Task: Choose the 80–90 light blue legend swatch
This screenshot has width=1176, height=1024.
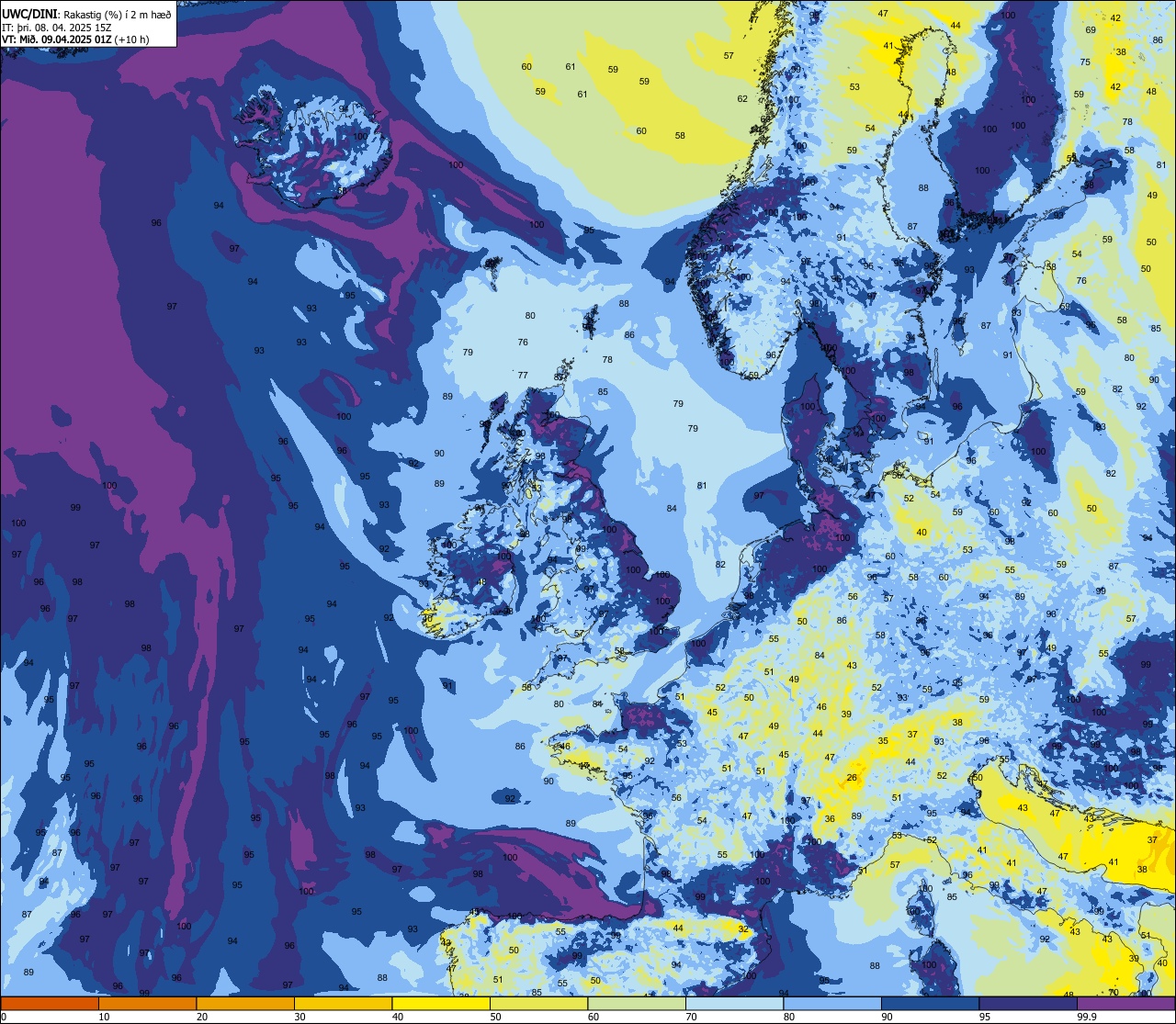Action: coord(832,1004)
